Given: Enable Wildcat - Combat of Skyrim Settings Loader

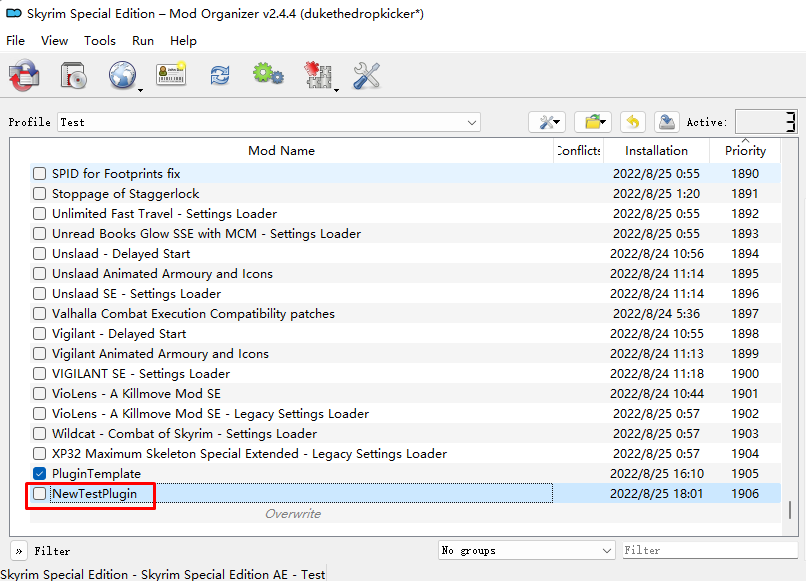Looking at the screenshot, I should (x=40, y=434).
